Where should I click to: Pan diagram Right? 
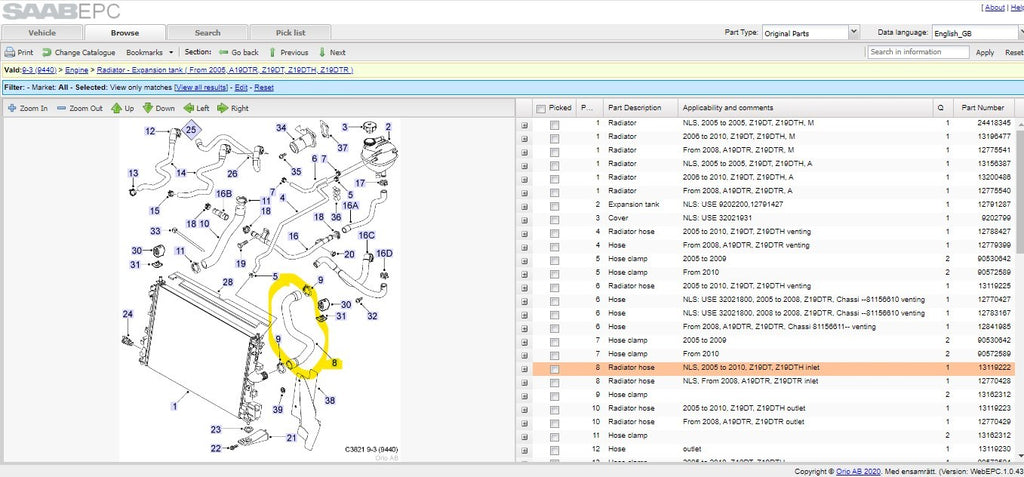(x=233, y=108)
